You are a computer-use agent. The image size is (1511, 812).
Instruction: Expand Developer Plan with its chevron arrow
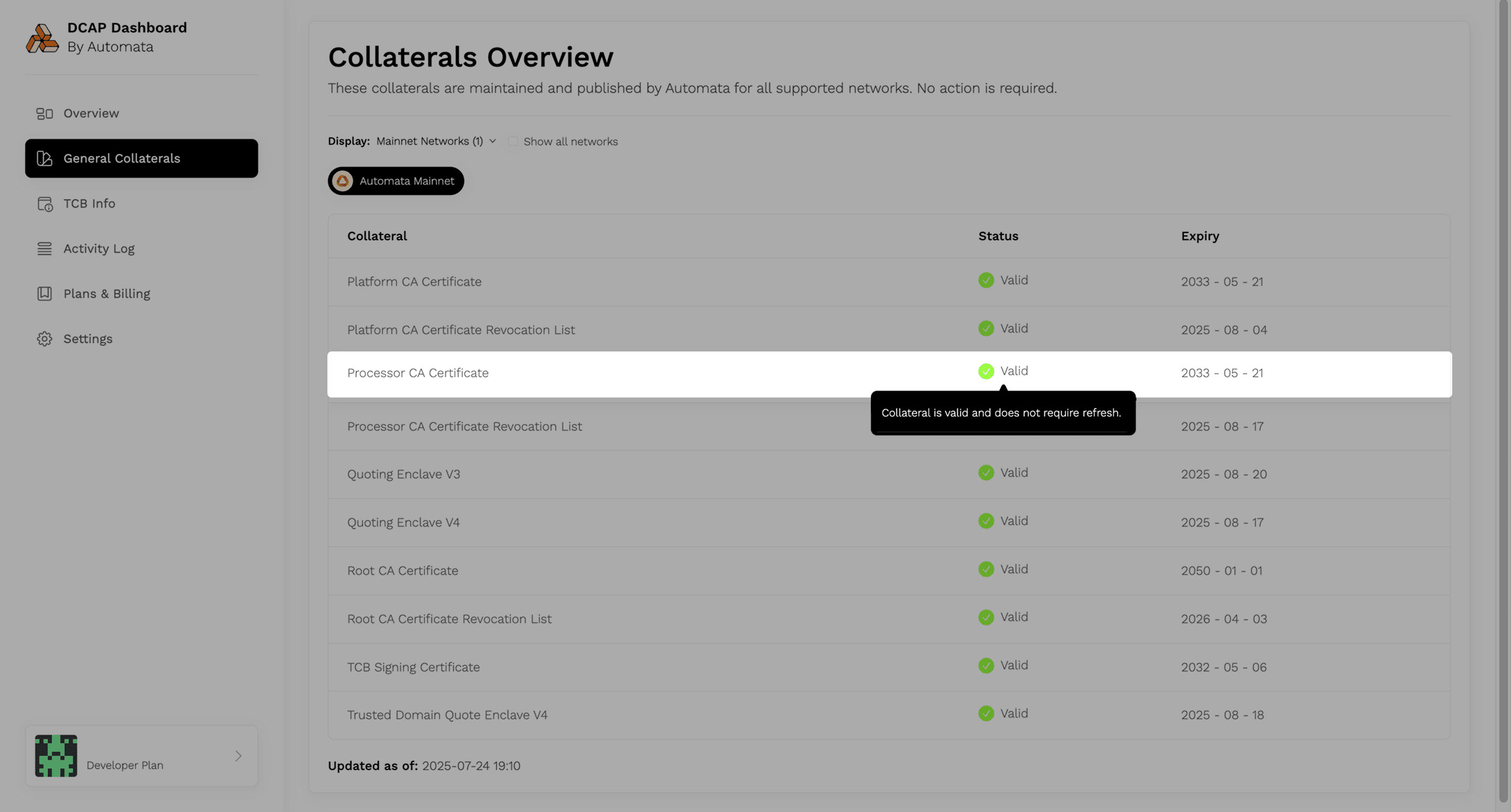(238, 756)
